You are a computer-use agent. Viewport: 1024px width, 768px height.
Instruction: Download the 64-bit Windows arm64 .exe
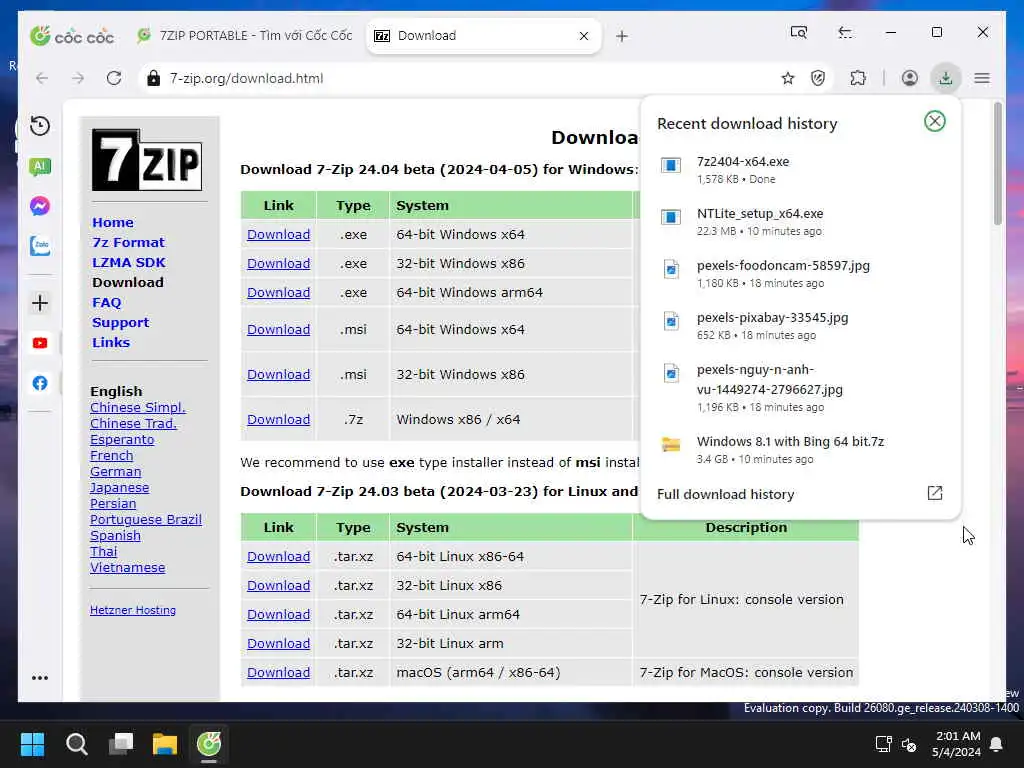[x=278, y=293]
